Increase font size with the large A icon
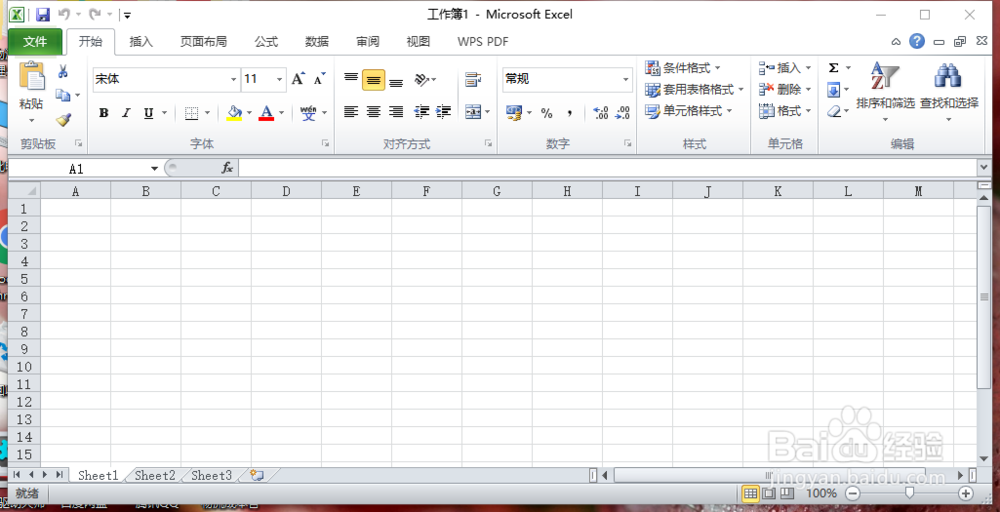Screen dimensions: 1000x512 298,79
